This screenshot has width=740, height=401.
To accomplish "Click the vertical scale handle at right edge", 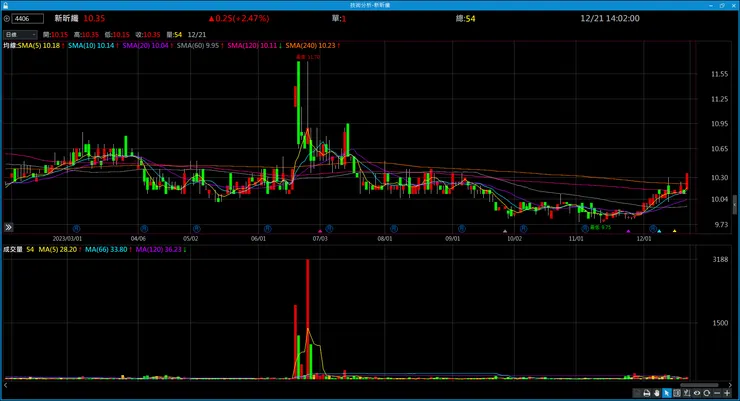I will coord(734,206).
